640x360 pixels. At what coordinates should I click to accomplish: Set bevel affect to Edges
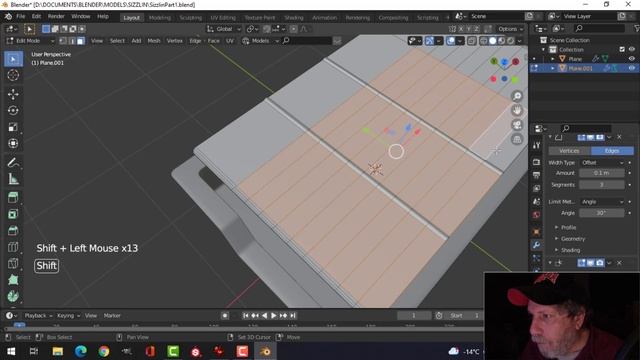(x=612, y=151)
